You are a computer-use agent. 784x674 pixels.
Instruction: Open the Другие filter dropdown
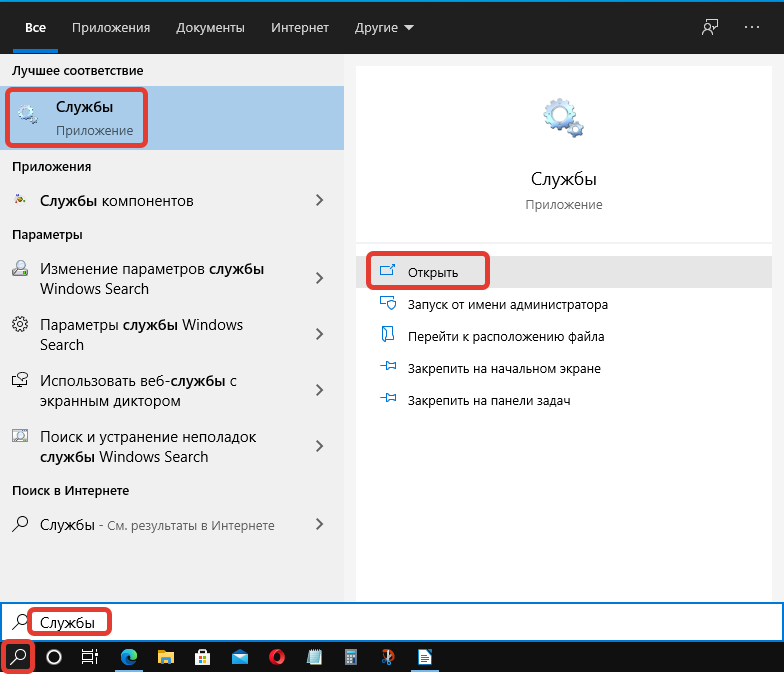point(384,28)
